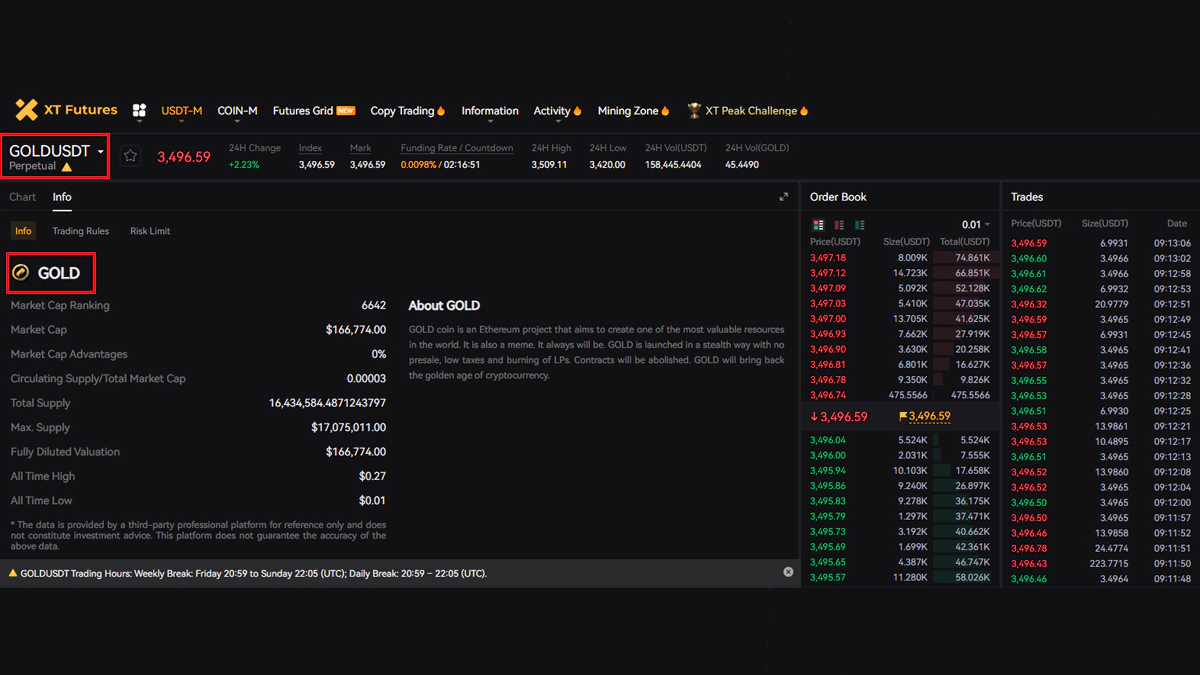Click the Order Book panel title

click(838, 197)
